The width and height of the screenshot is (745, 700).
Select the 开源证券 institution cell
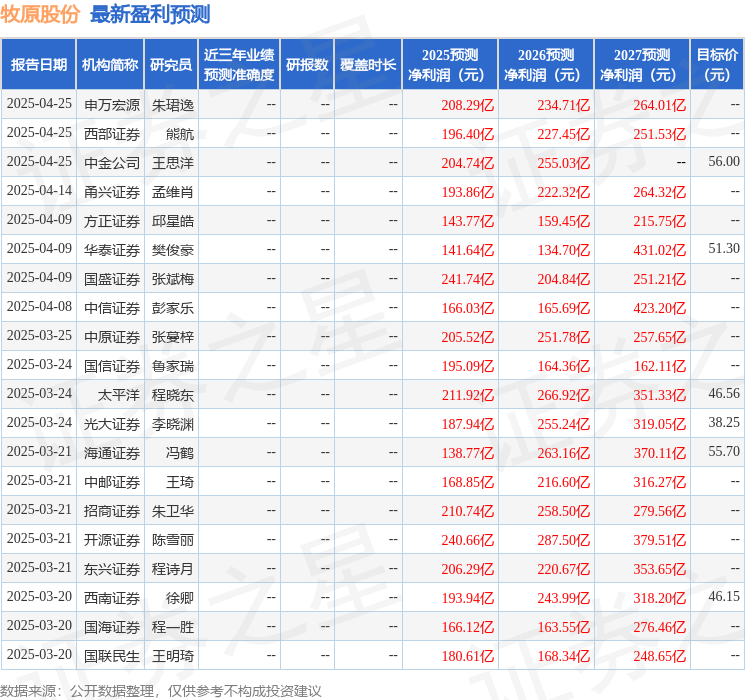pos(112,540)
